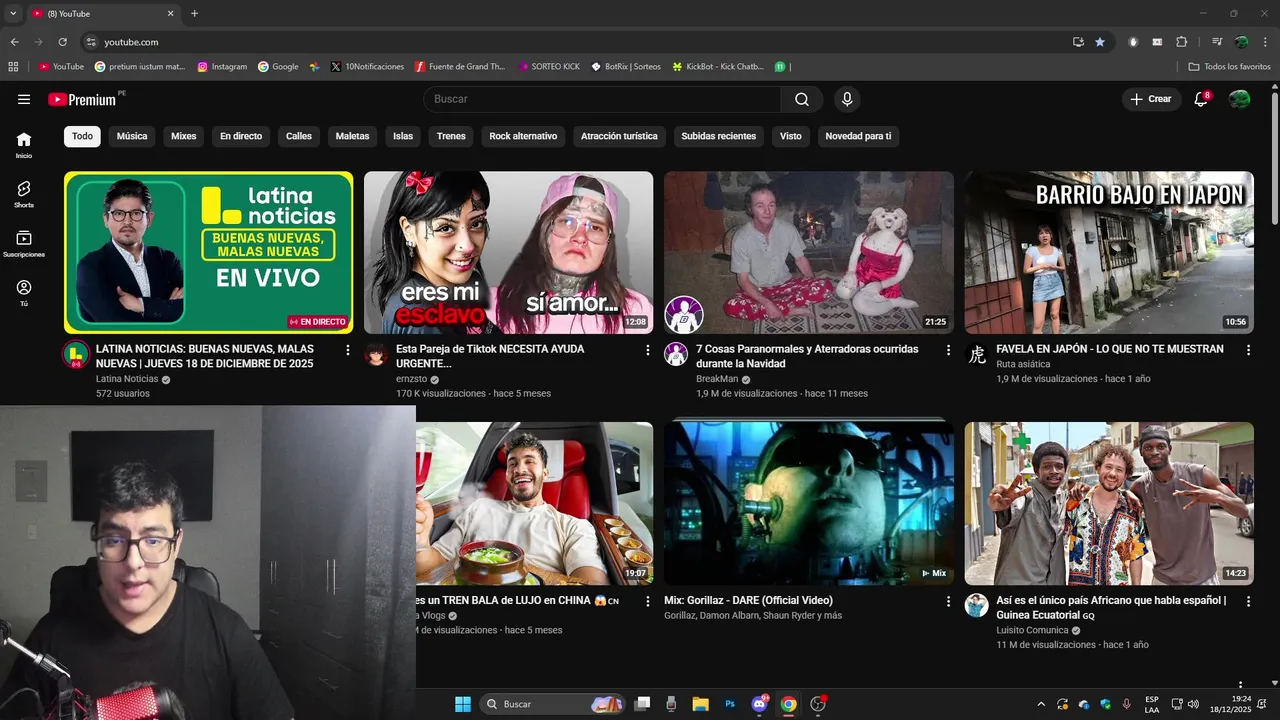Select the Rock alternativo chip
Image resolution: width=1280 pixels, height=720 pixels.
523,136
